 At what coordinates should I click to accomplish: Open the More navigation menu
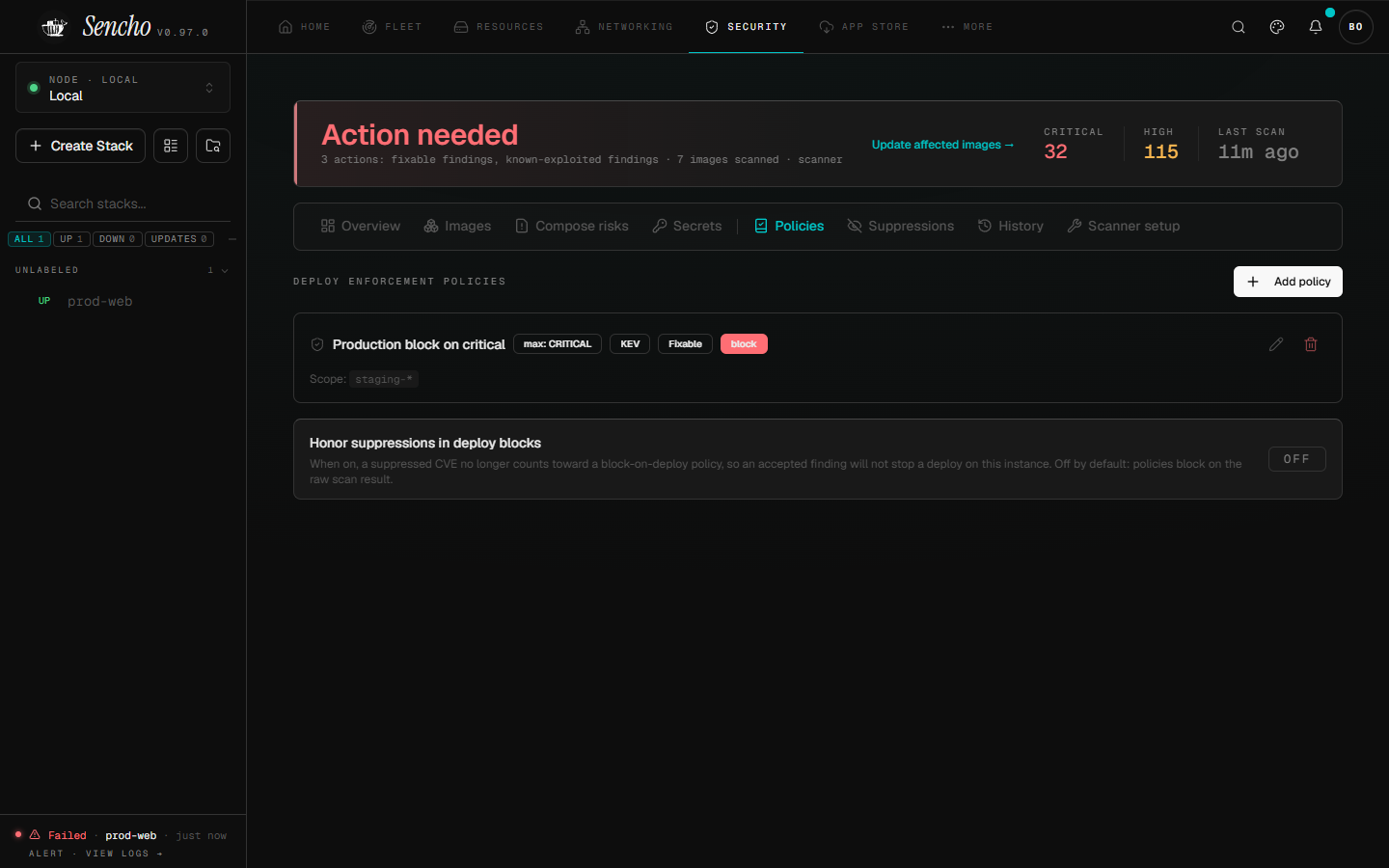point(967,27)
